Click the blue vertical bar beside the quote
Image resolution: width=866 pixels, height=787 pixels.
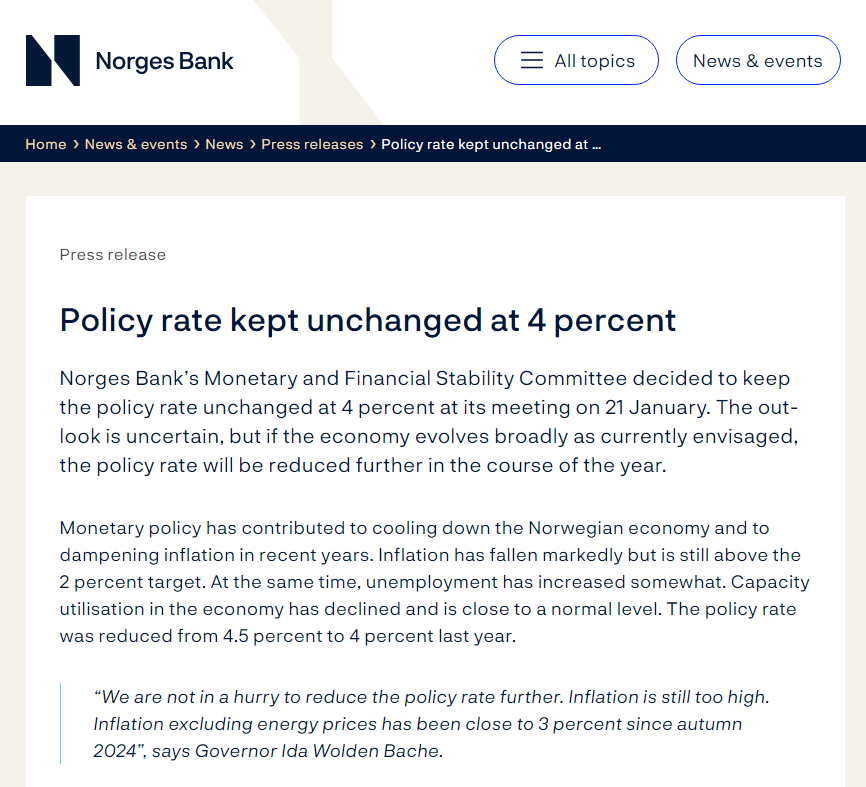(x=61, y=723)
